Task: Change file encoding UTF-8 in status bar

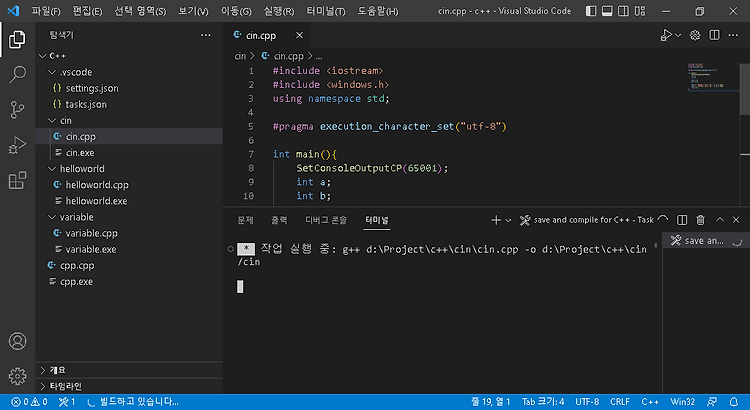Action: [x=587, y=402]
